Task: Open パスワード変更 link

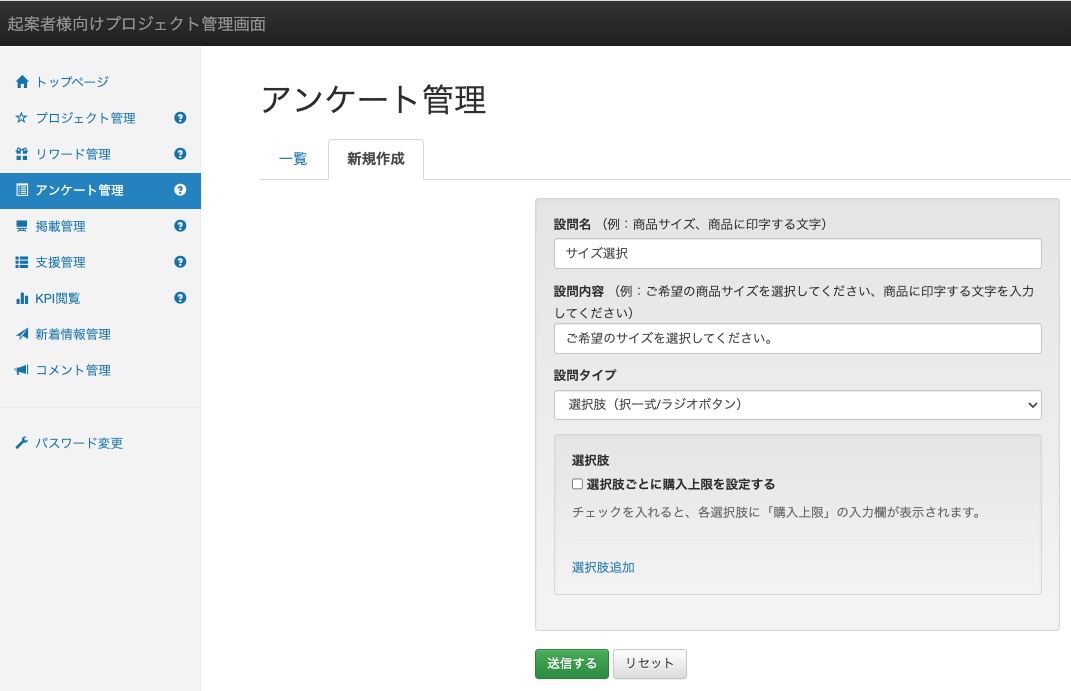Action: point(79,443)
